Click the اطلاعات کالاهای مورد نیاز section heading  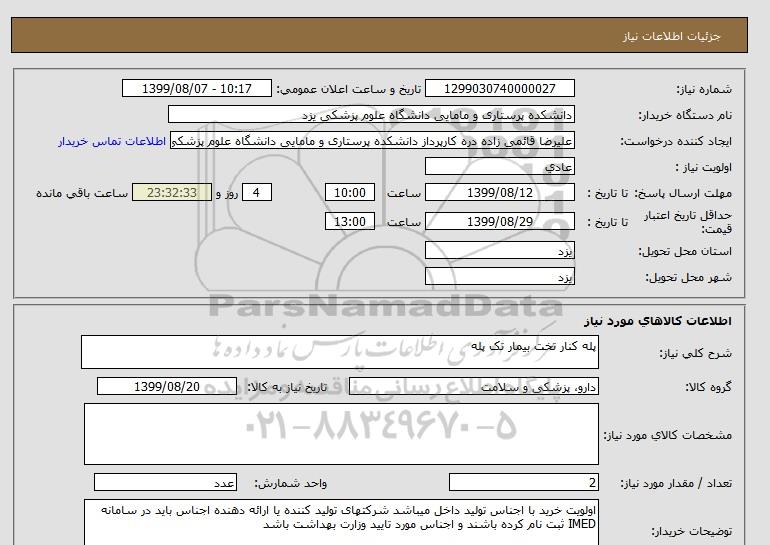click(x=658, y=321)
